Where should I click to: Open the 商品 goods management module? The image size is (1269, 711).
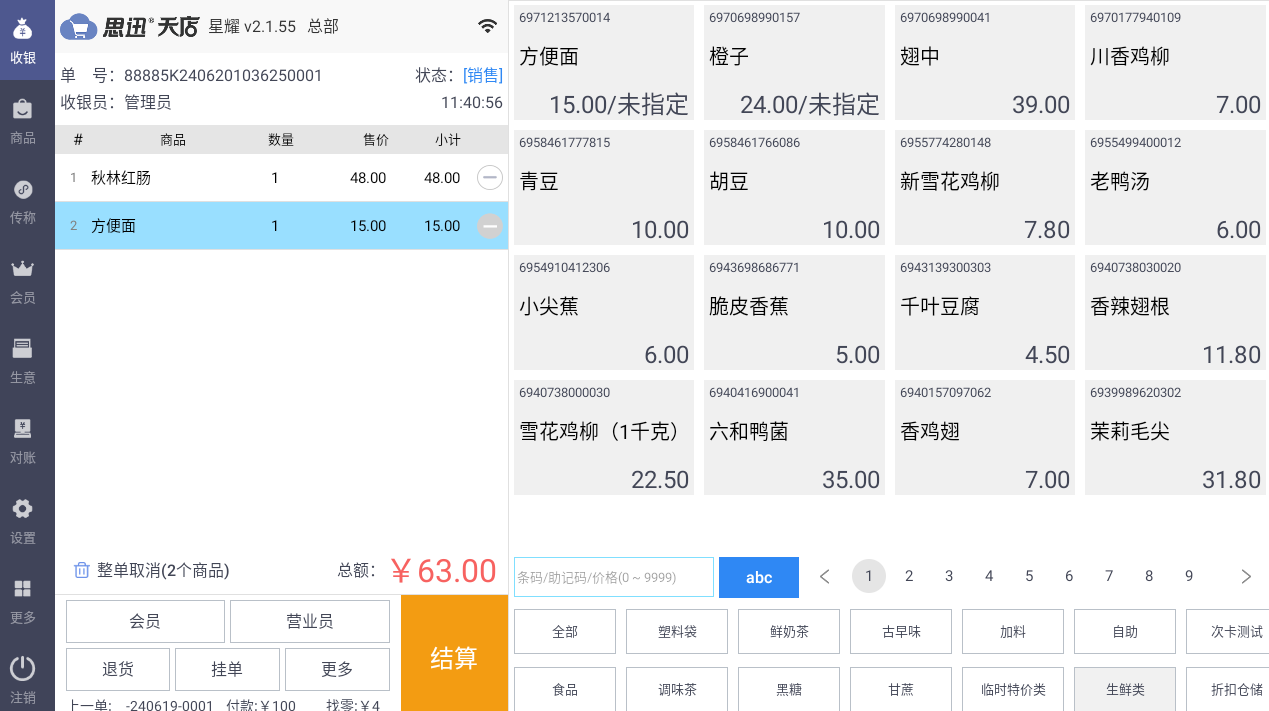coord(25,120)
